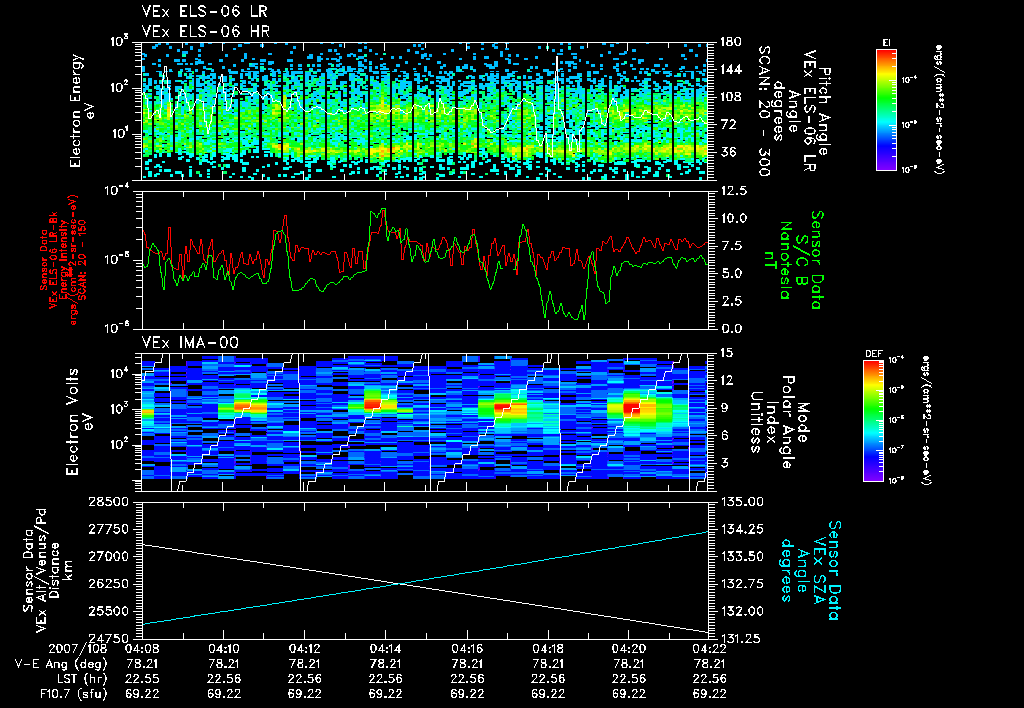Click the DEF color bar legend

(874, 421)
